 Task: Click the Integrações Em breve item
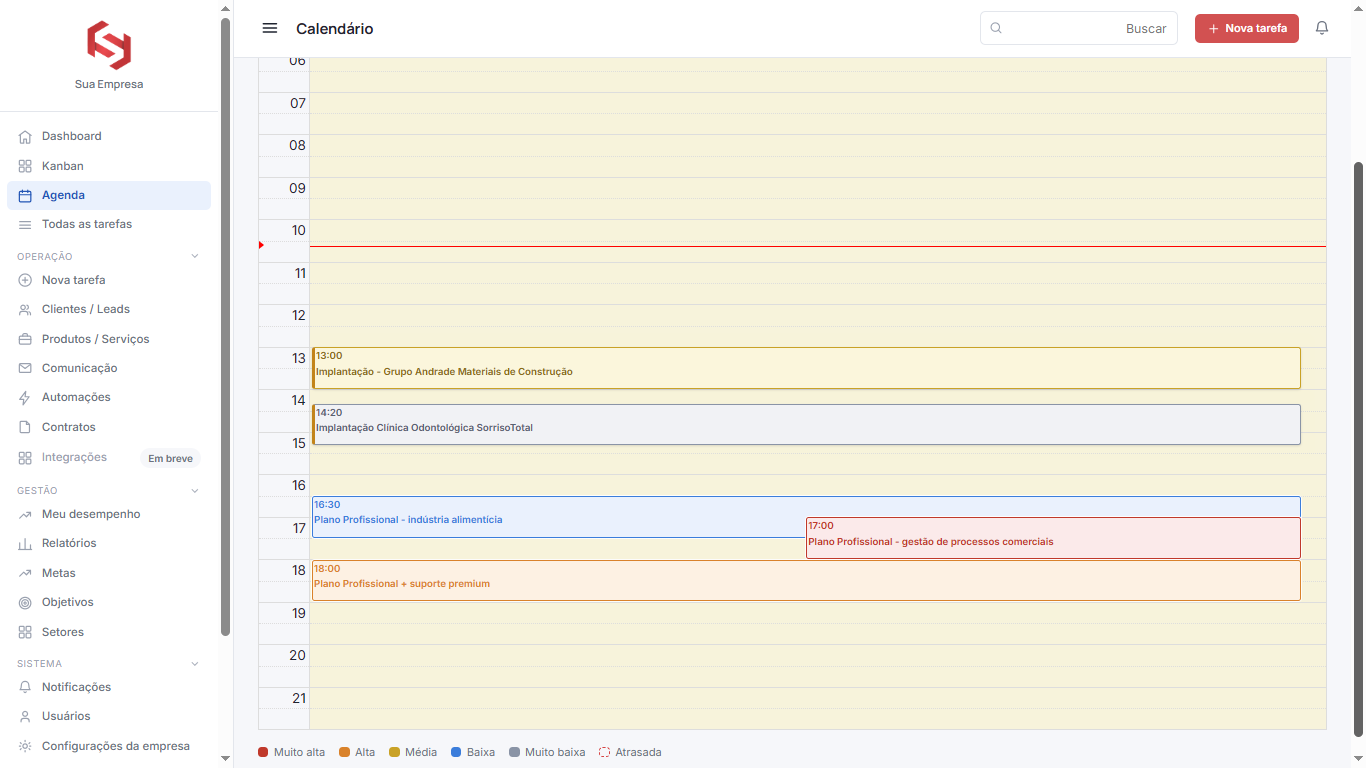[109, 458]
